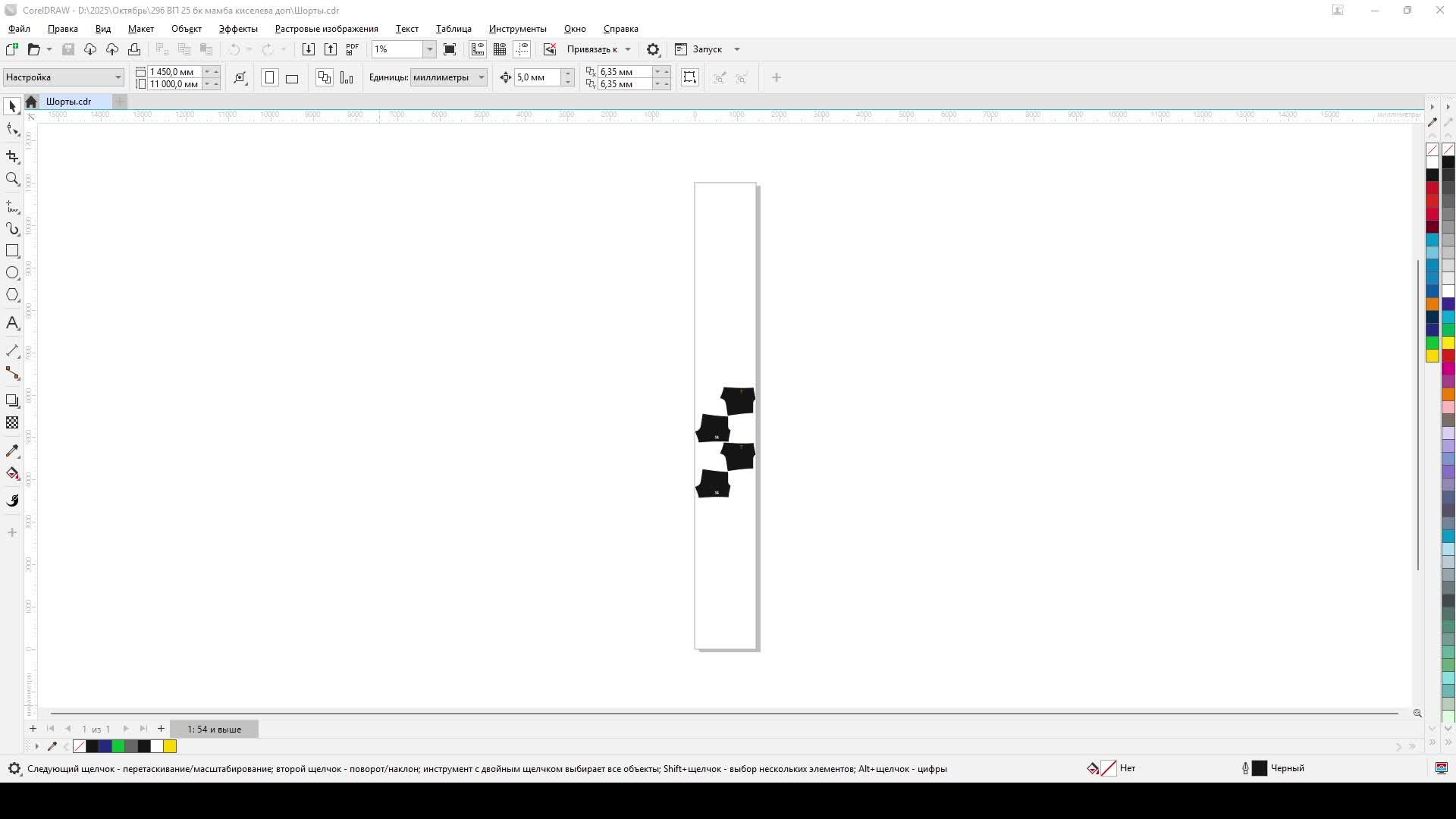This screenshot has height=819, width=1456.
Task: Click the Open file icon
Action: tap(33, 49)
